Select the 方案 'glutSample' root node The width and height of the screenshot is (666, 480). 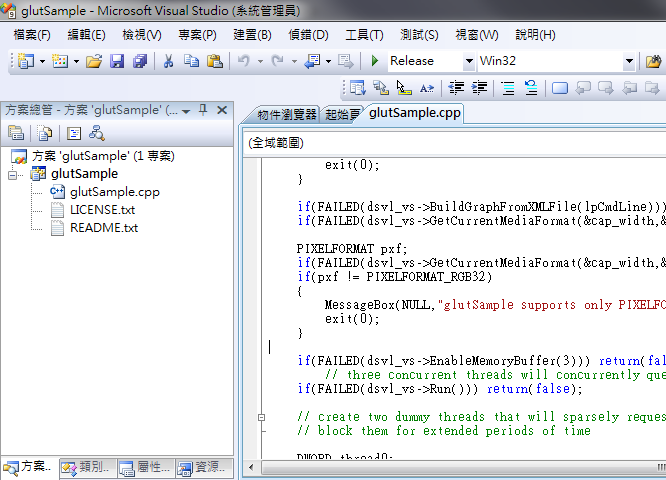(x=103, y=156)
